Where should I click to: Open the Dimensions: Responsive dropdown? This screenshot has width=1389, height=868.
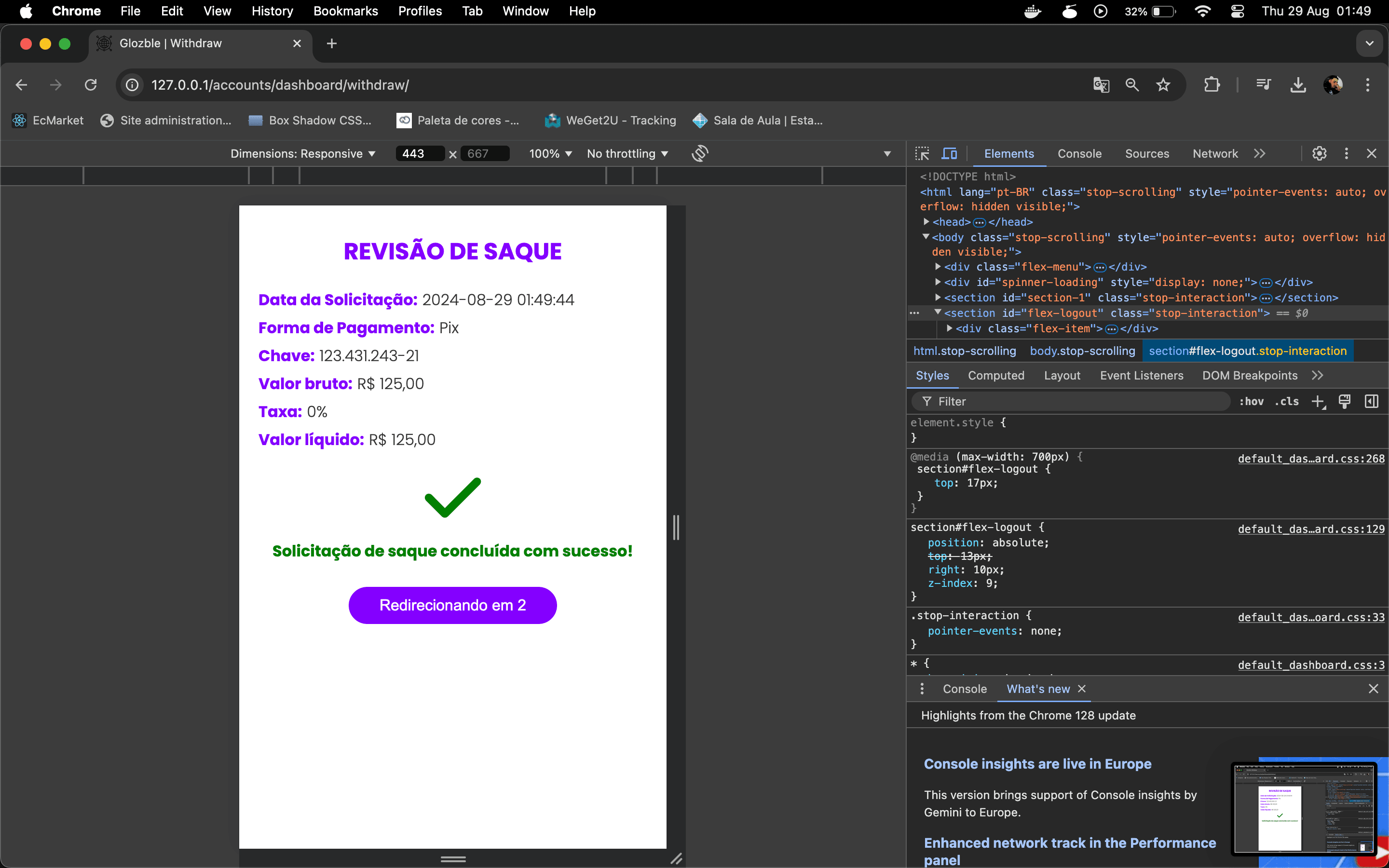[x=302, y=153]
